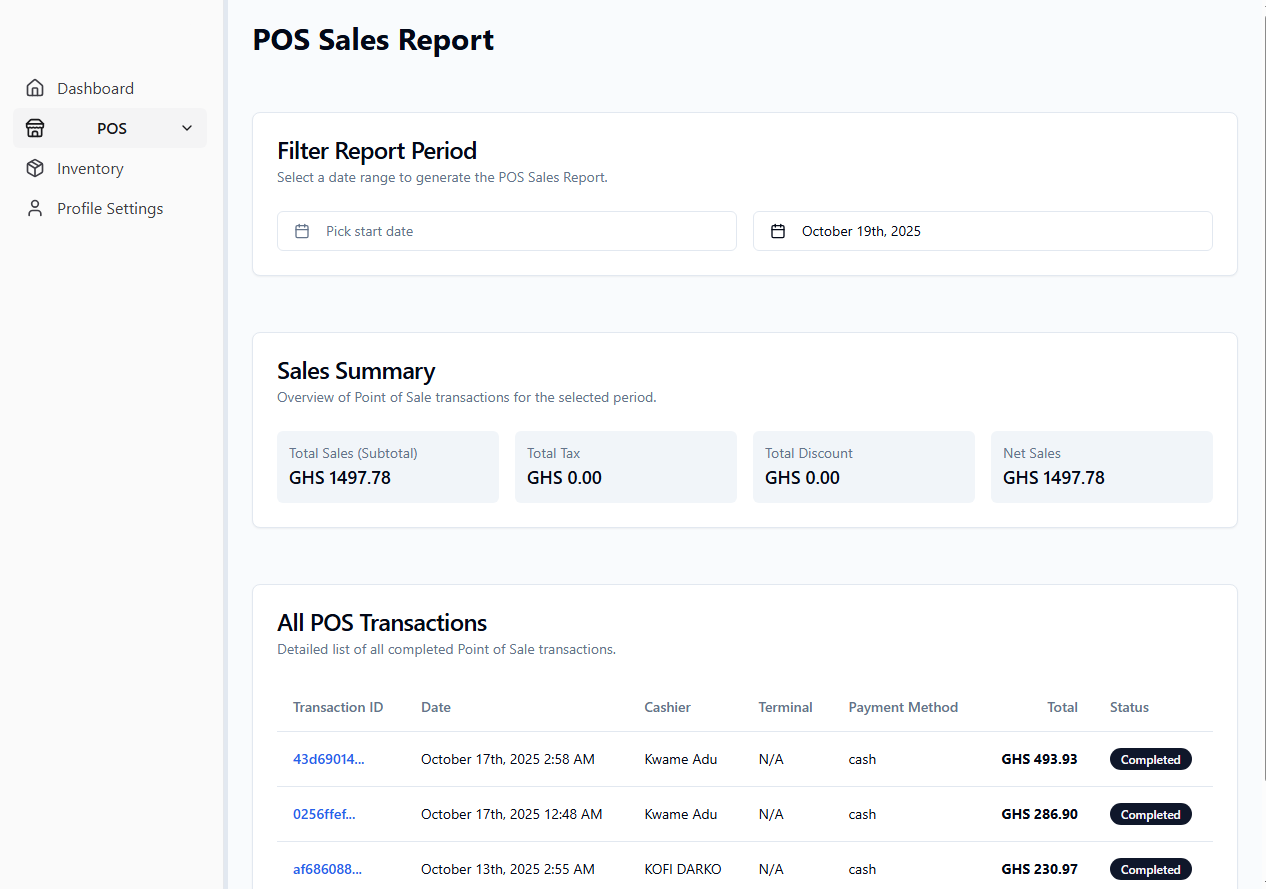
Task: Select the Total Sales (Subtotal) summary card
Action: (x=388, y=467)
